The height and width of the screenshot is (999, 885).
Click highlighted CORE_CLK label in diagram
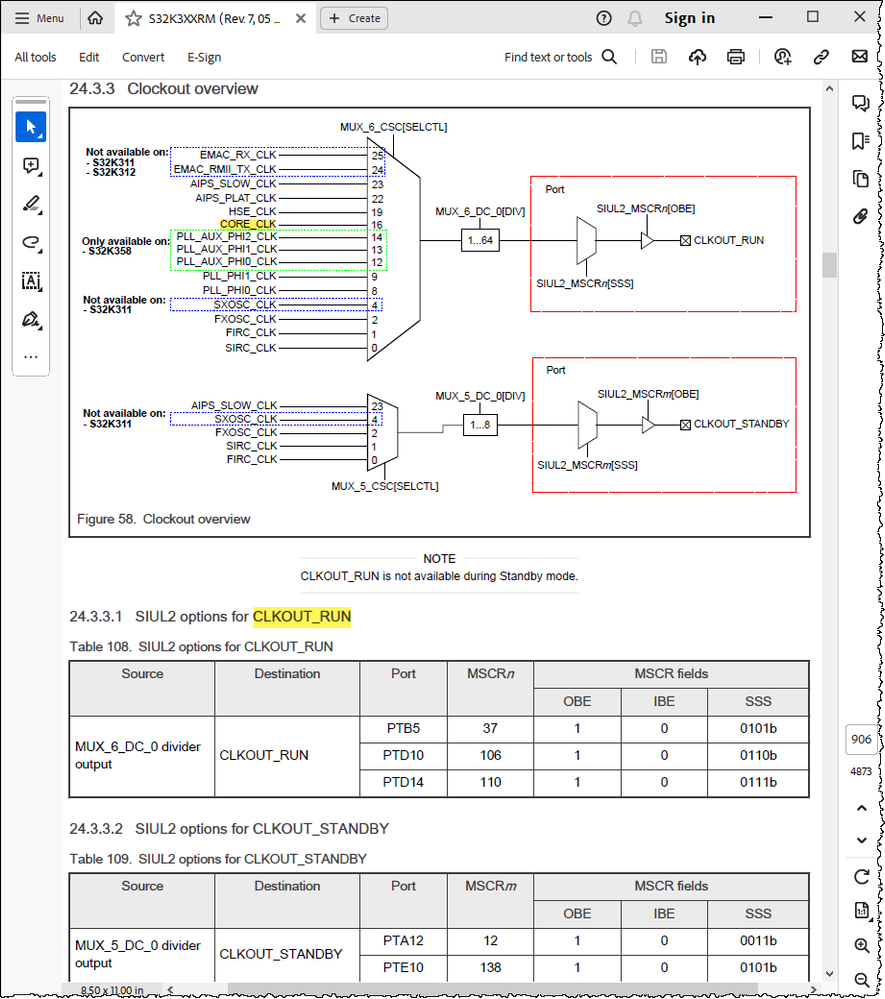click(x=248, y=224)
